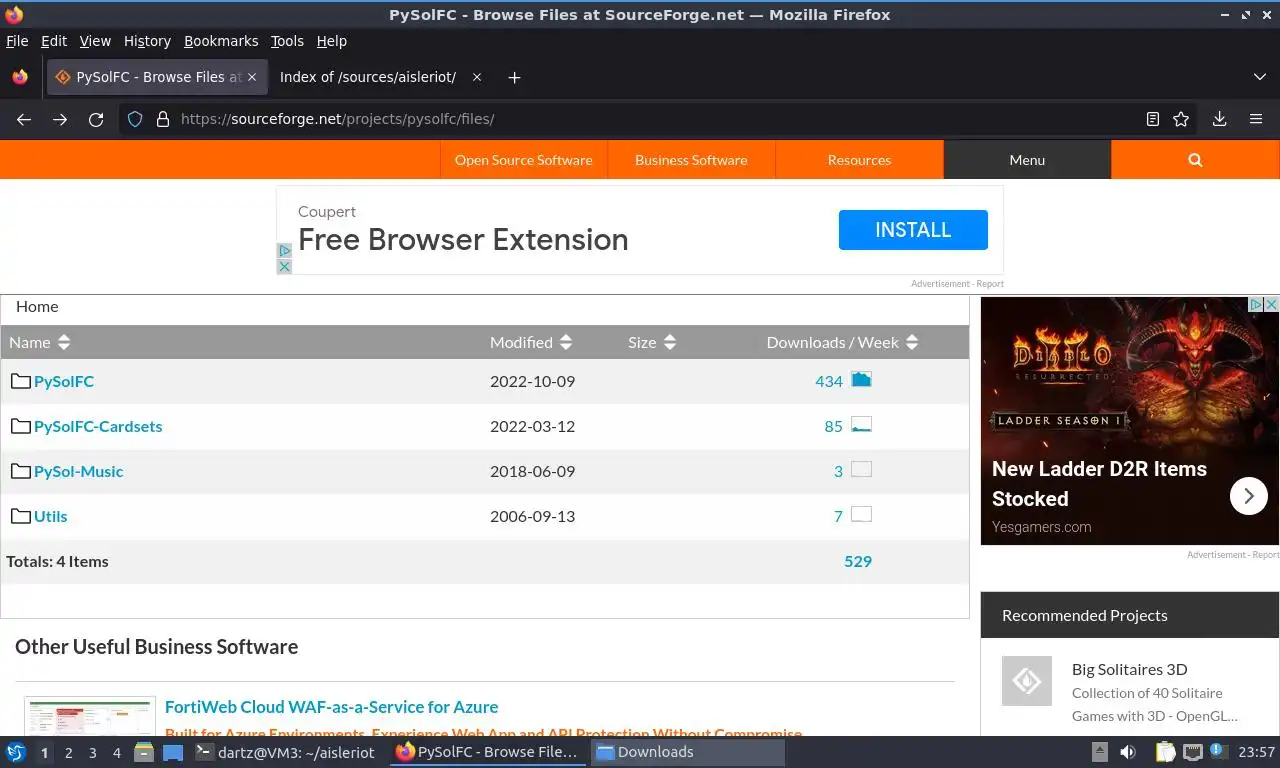This screenshot has width=1280, height=768.
Task: Click the SourceForge search magnifier icon
Action: click(1195, 160)
